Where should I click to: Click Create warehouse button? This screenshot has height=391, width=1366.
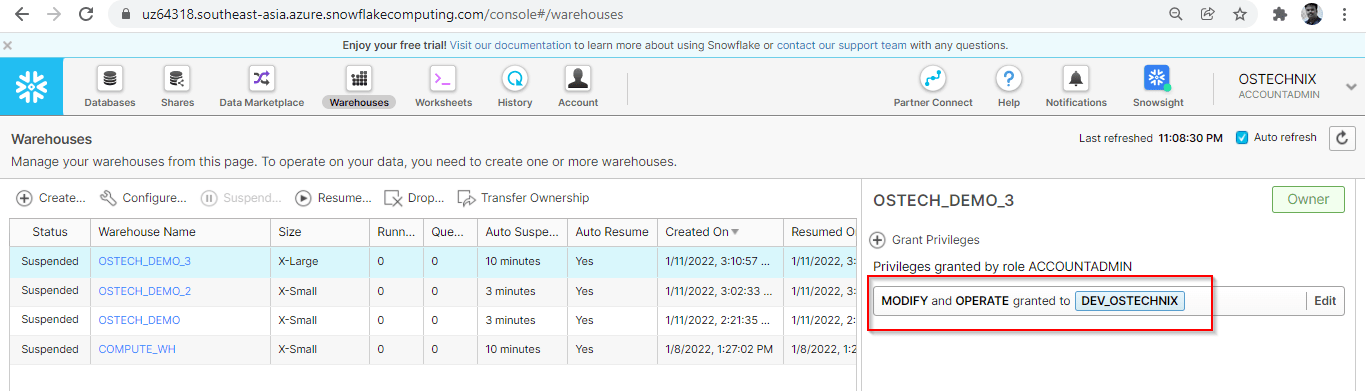coord(51,198)
